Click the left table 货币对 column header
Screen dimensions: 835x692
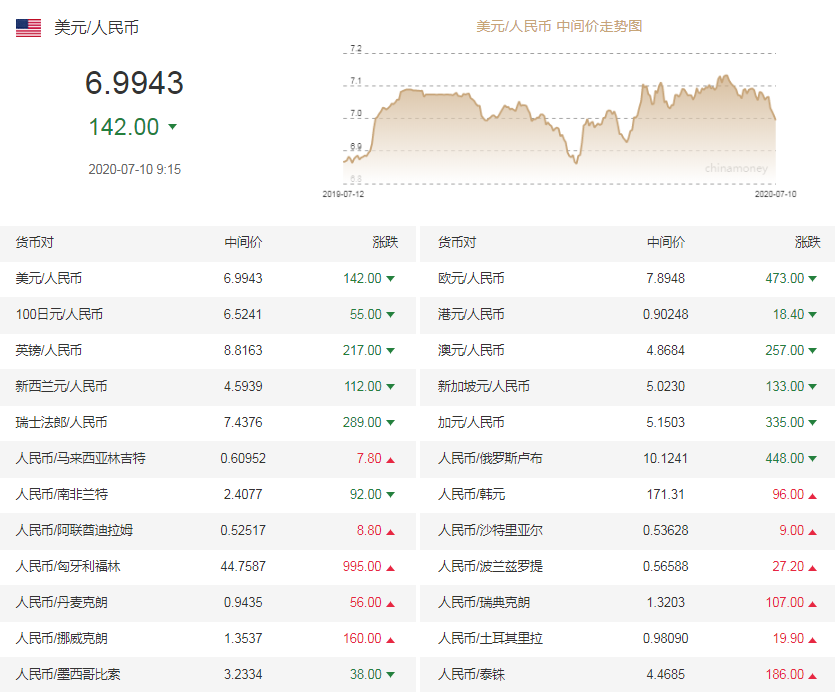(x=35, y=242)
